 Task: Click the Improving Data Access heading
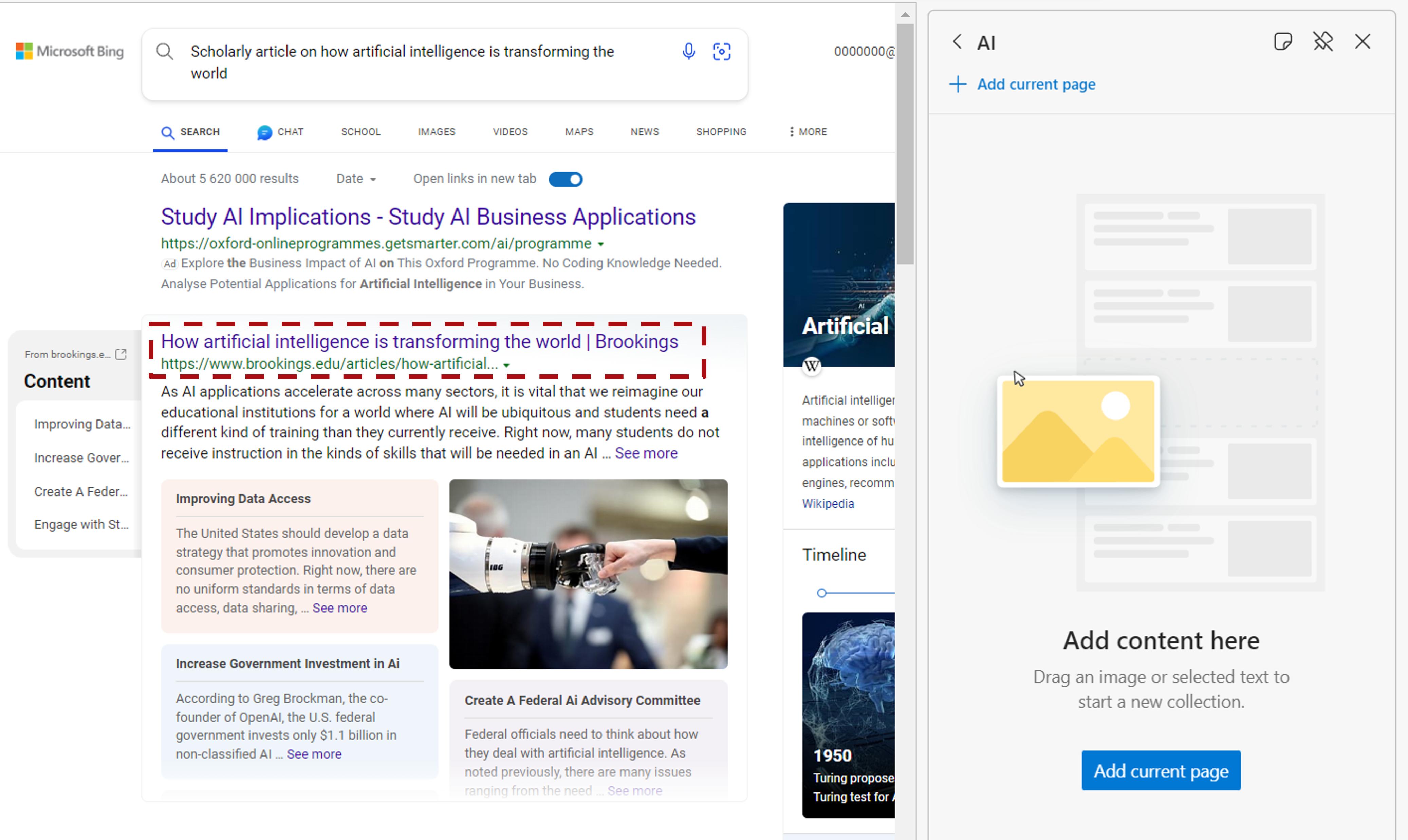pyautogui.click(x=243, y=499)
